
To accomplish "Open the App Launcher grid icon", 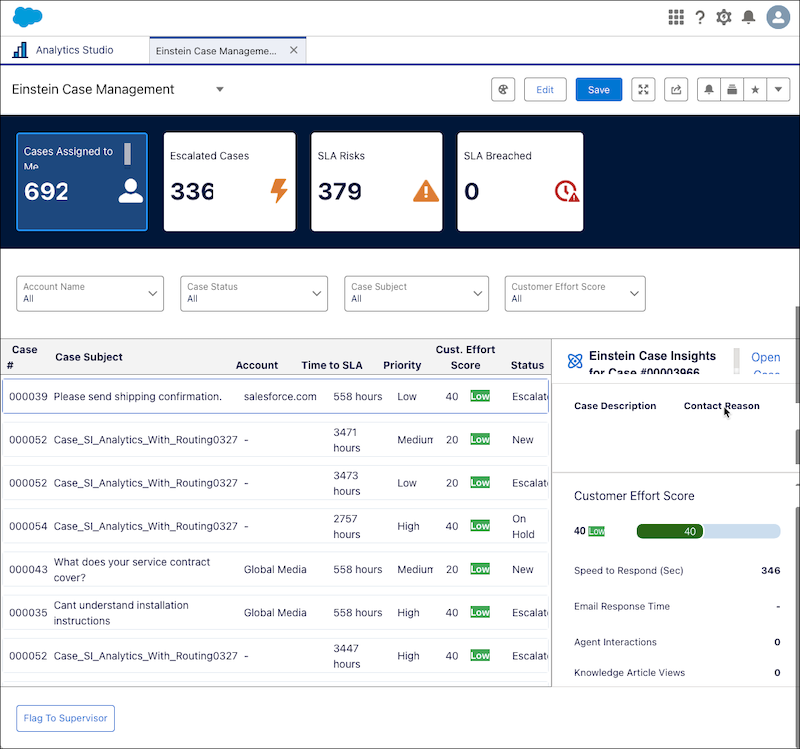I will tap(676, 17).
